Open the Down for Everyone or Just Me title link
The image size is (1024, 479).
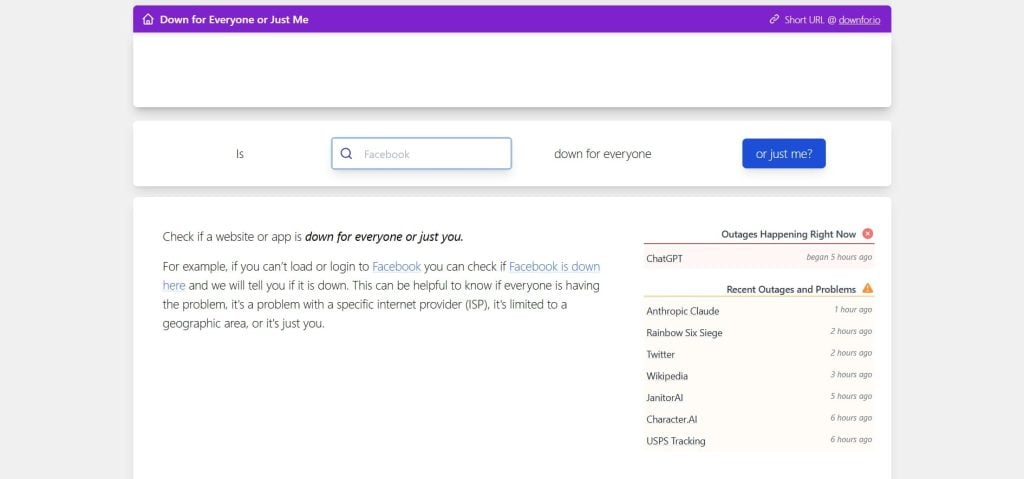click(x=234, y=19)
